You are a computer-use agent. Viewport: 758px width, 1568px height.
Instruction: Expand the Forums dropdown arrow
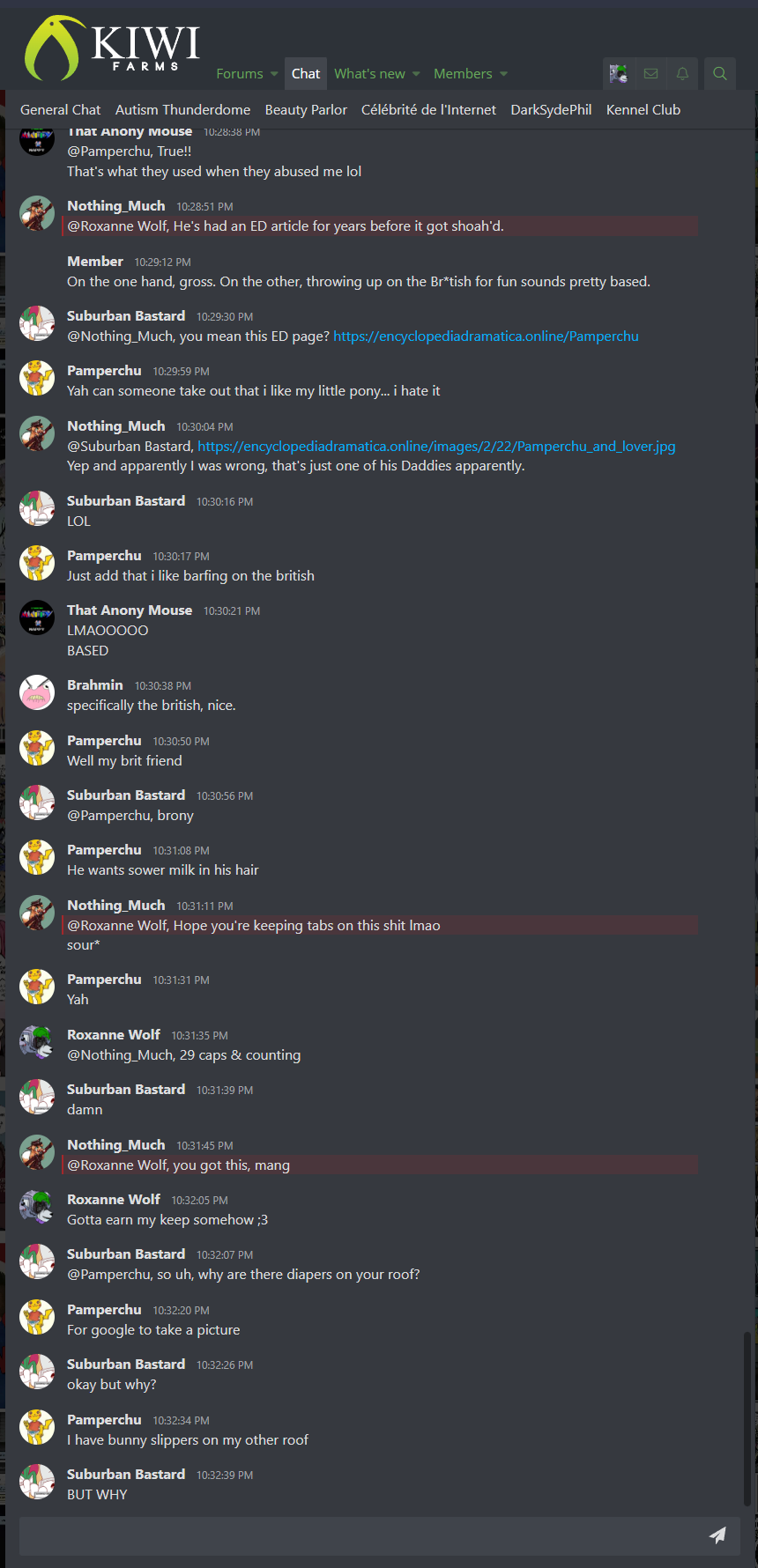pos(274,74)
